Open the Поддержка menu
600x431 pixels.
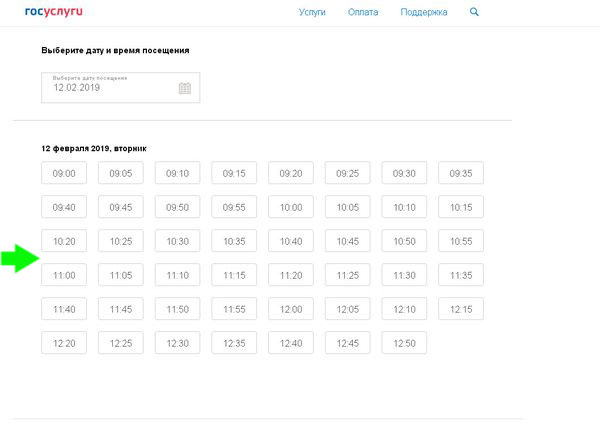tap(424, 12)
